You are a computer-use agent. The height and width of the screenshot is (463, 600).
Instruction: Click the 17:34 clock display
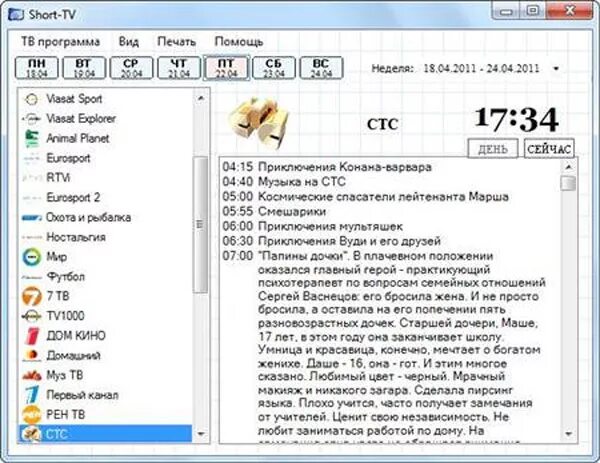(517, 119)
